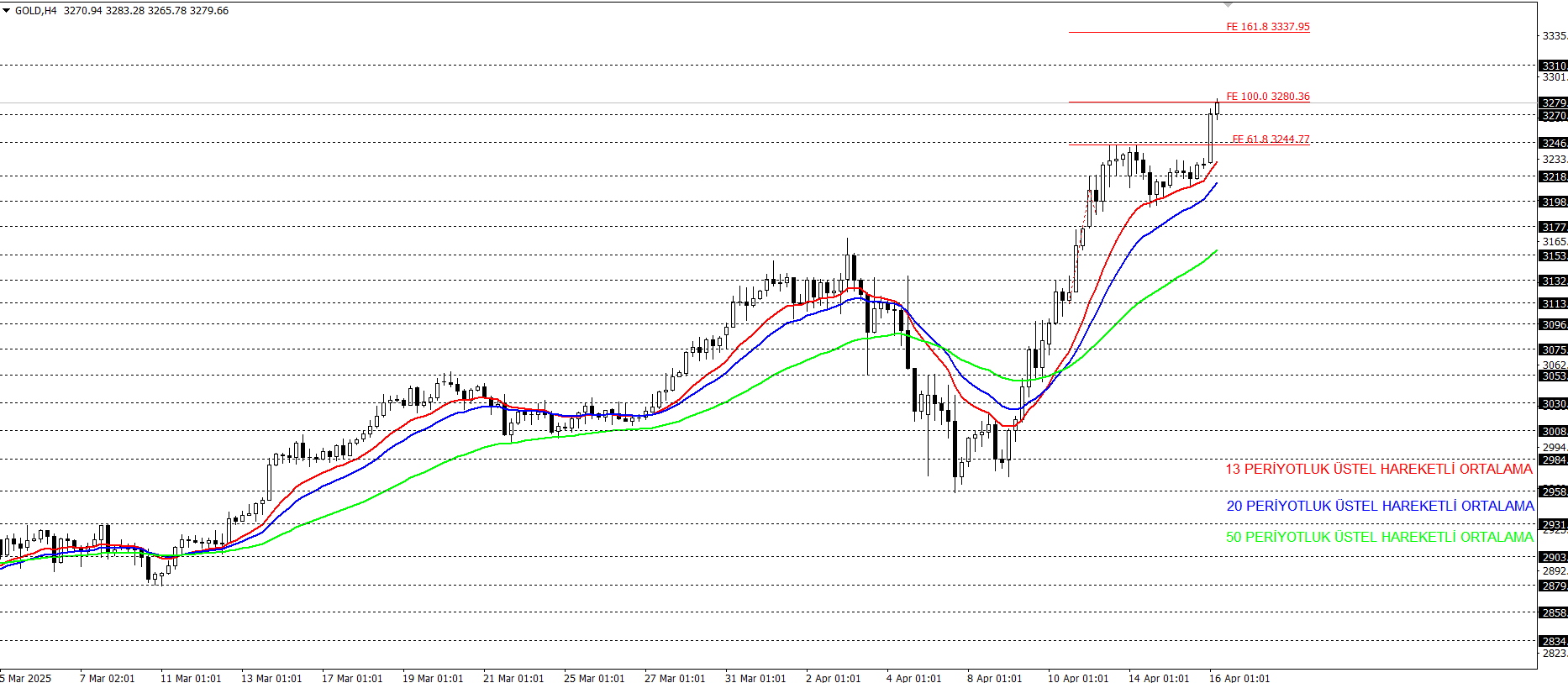Click the 4 Apr 01:01 time label
Viewport: 1568px width, 683px height.
click(x=913, y=678)
